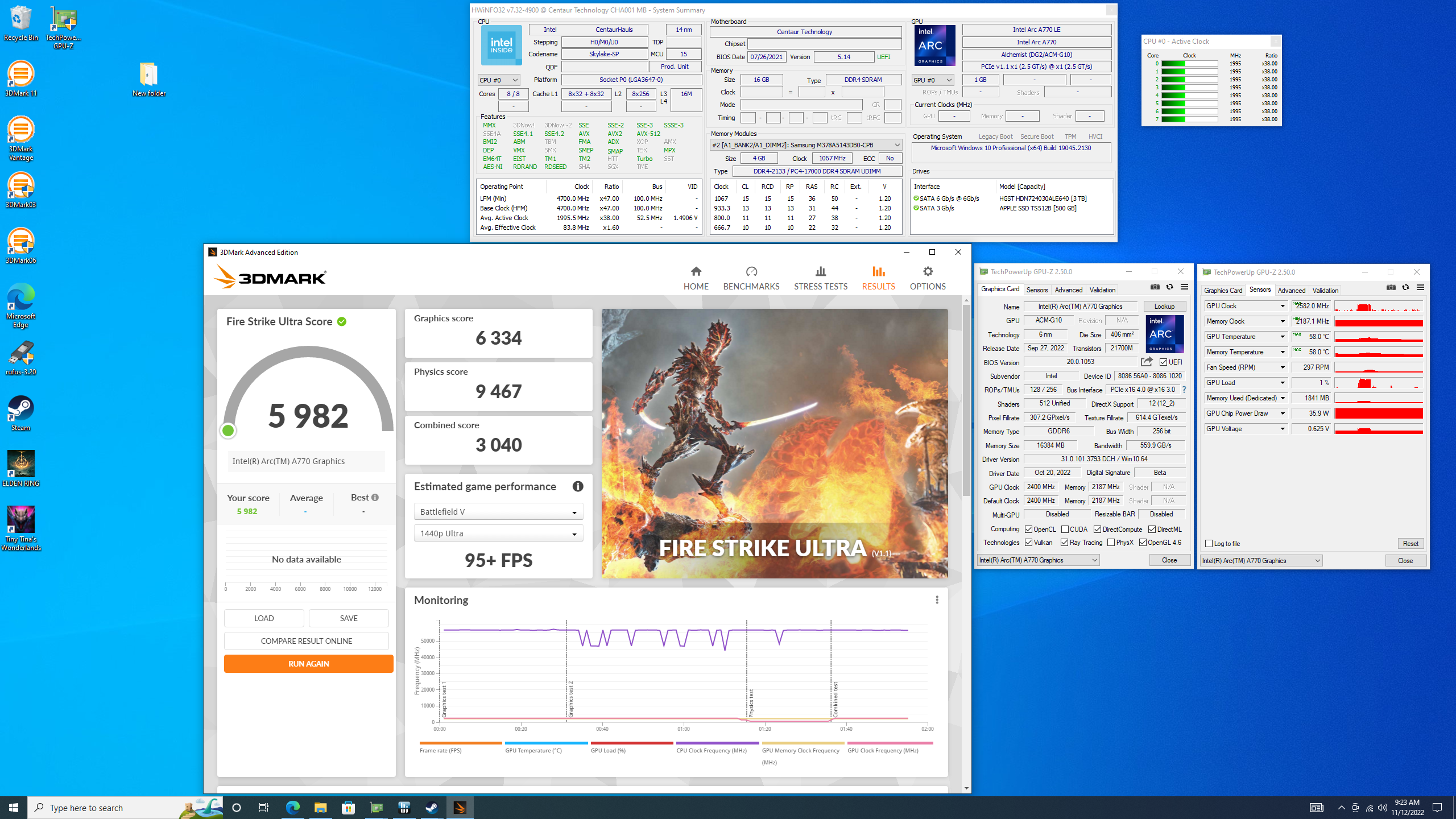Open the Edge browser from the taskbar
The image size is (1456, 819).
tap(292, 808)
